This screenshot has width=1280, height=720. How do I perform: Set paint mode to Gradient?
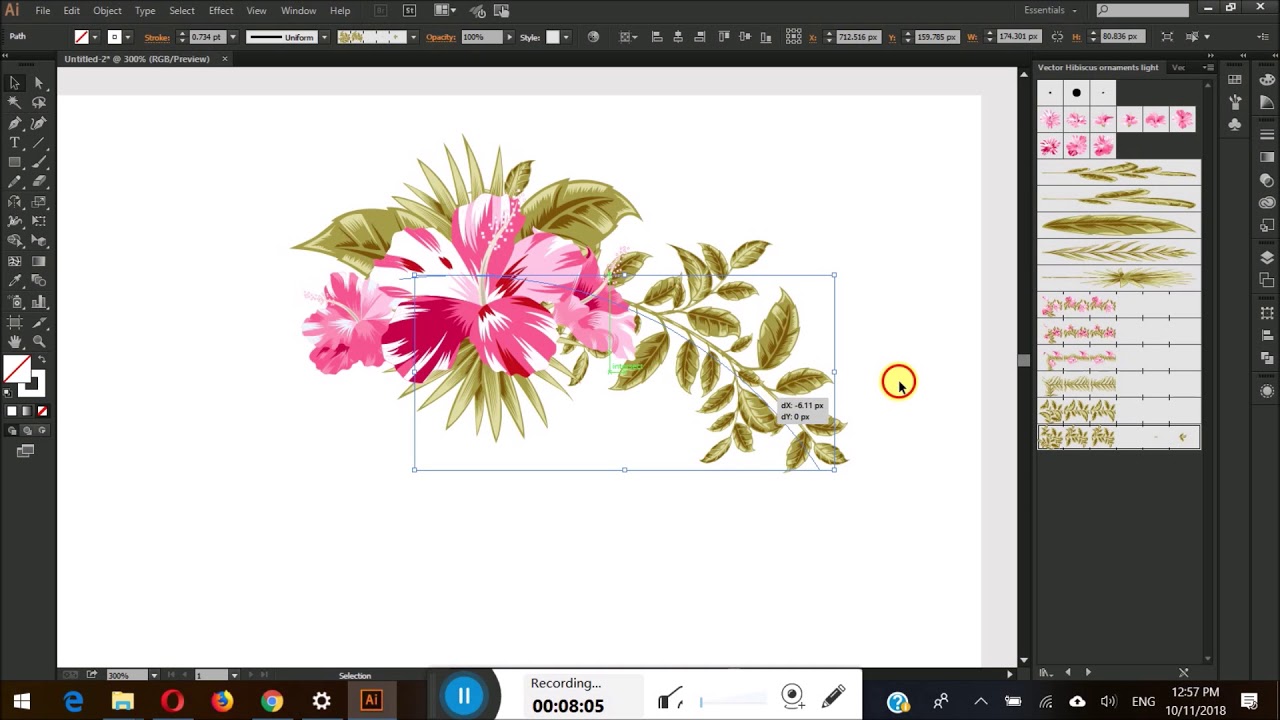27,411
